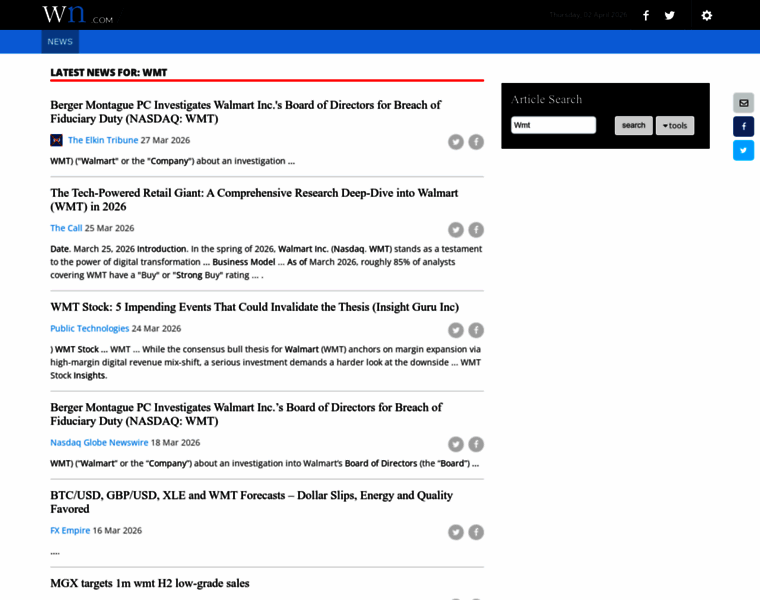Click the WN.com logo
This screenshot has height=600, width=760.
click(77, 15)
